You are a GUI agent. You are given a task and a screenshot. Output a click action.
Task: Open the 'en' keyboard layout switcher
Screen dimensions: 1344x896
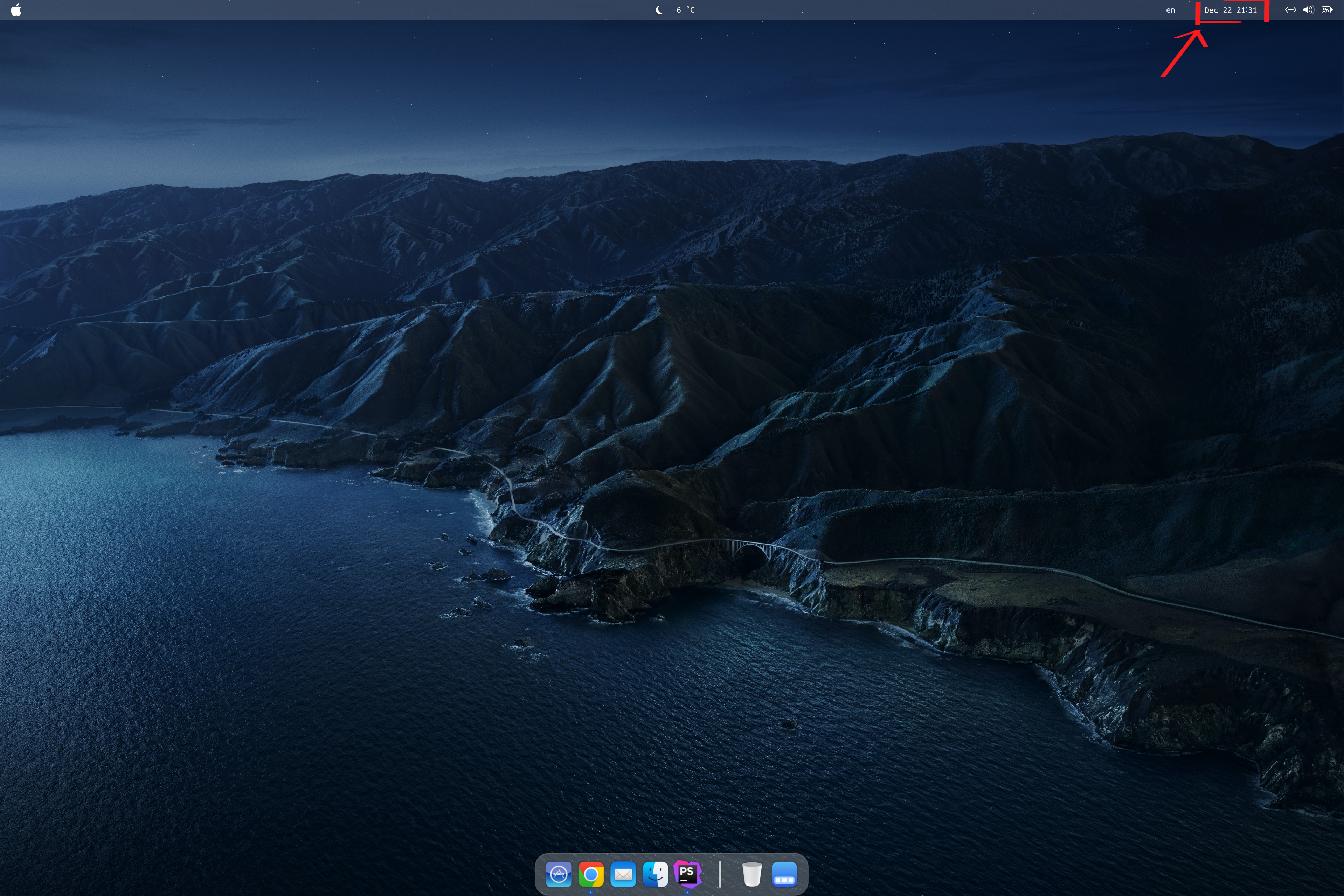coord(1170,10)
